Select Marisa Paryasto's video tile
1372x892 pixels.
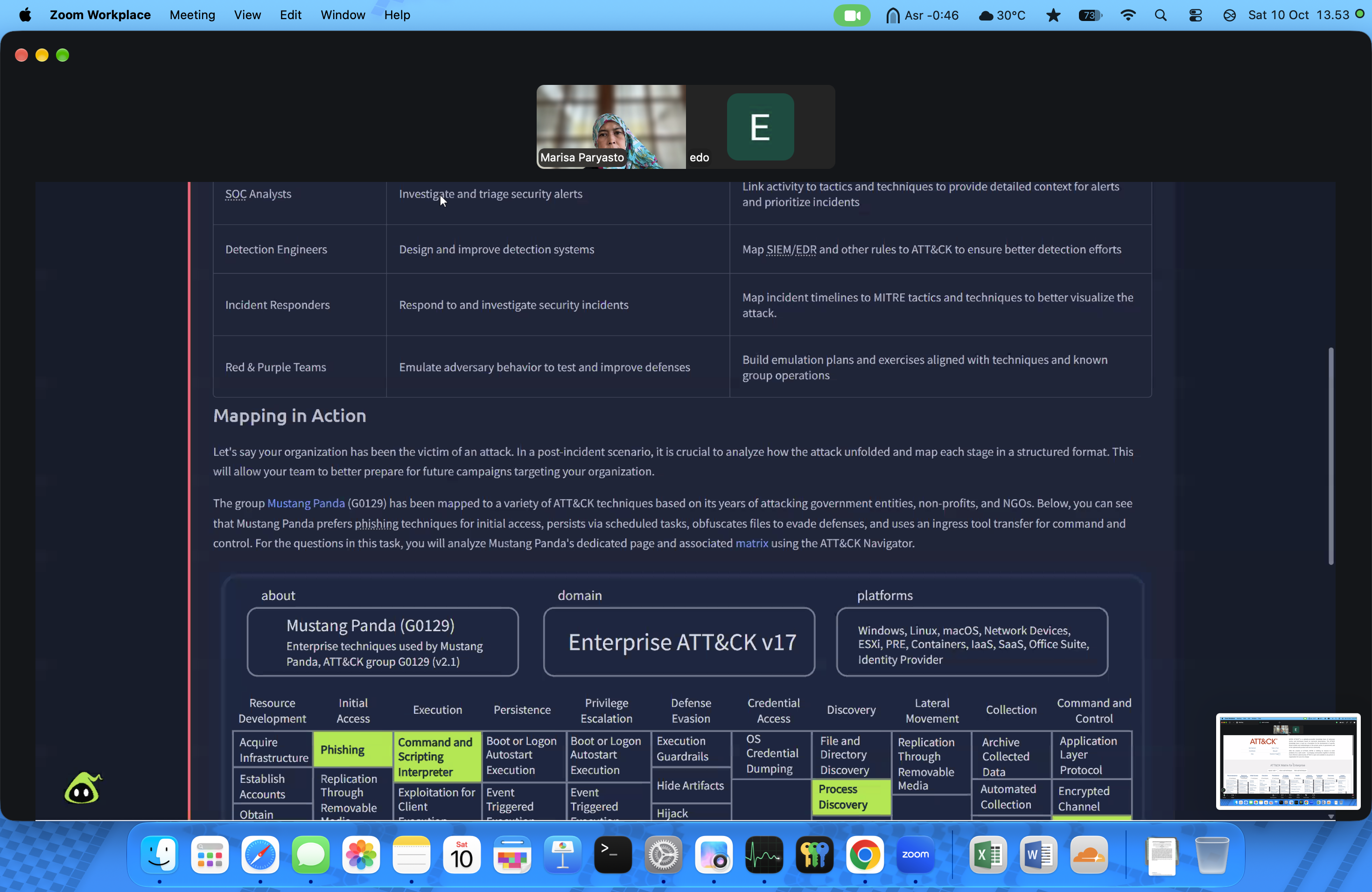[x=611, y=127]
